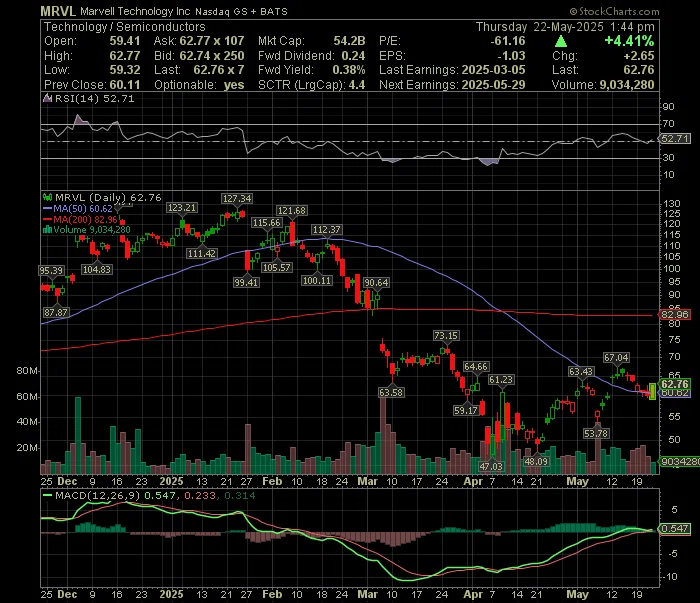The image size is (700, 603).
Task: Click the volume bars icon in chart legend
Action: tap(47, 230)
